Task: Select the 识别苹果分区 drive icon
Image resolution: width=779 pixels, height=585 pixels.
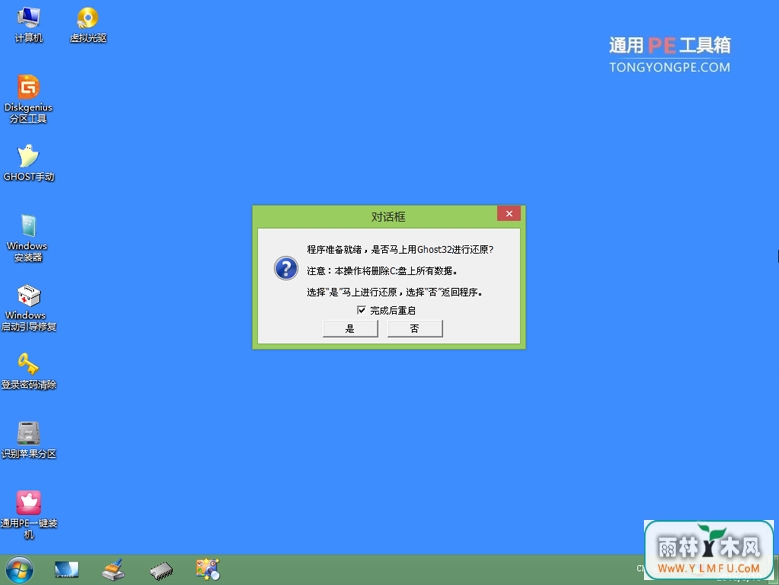Action: pos(28,439)
